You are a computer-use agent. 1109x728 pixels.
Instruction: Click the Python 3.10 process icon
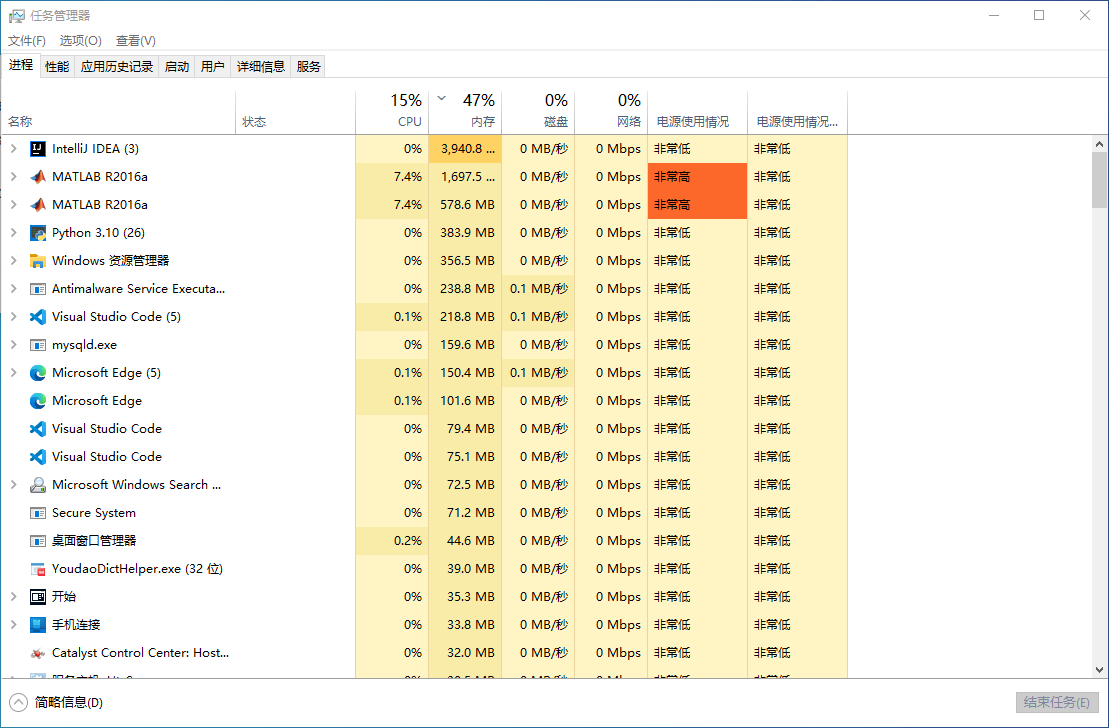click(x=37, y=233)
